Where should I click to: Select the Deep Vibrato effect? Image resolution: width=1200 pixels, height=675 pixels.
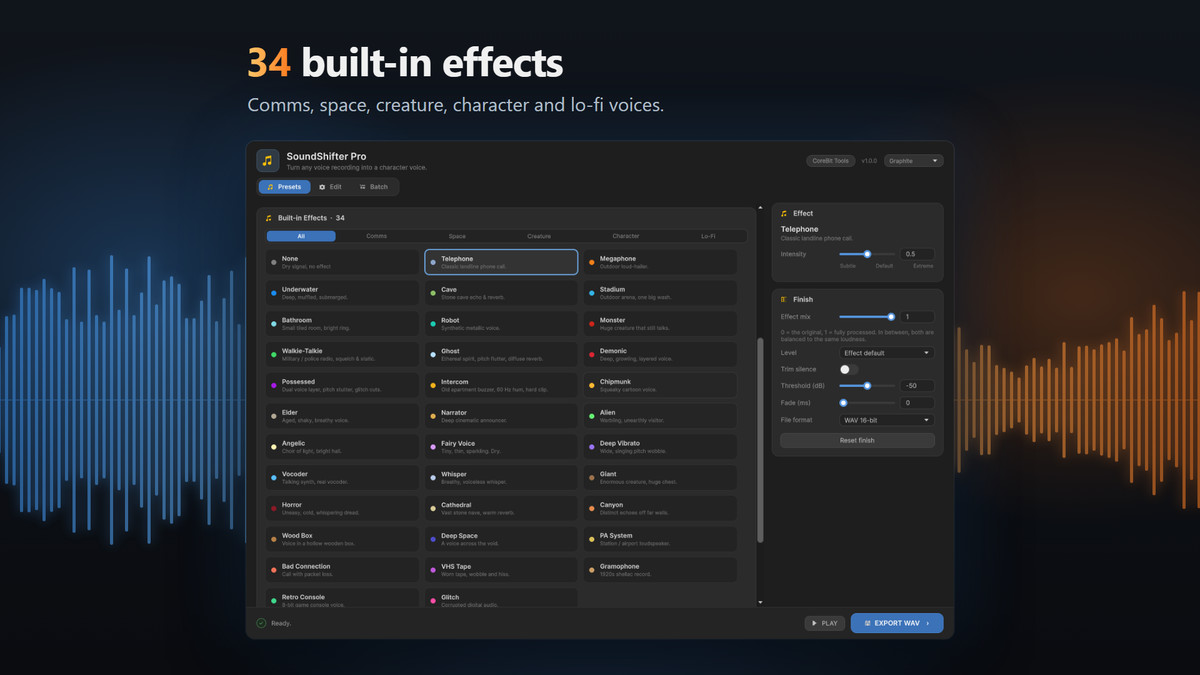click(660, 447)
